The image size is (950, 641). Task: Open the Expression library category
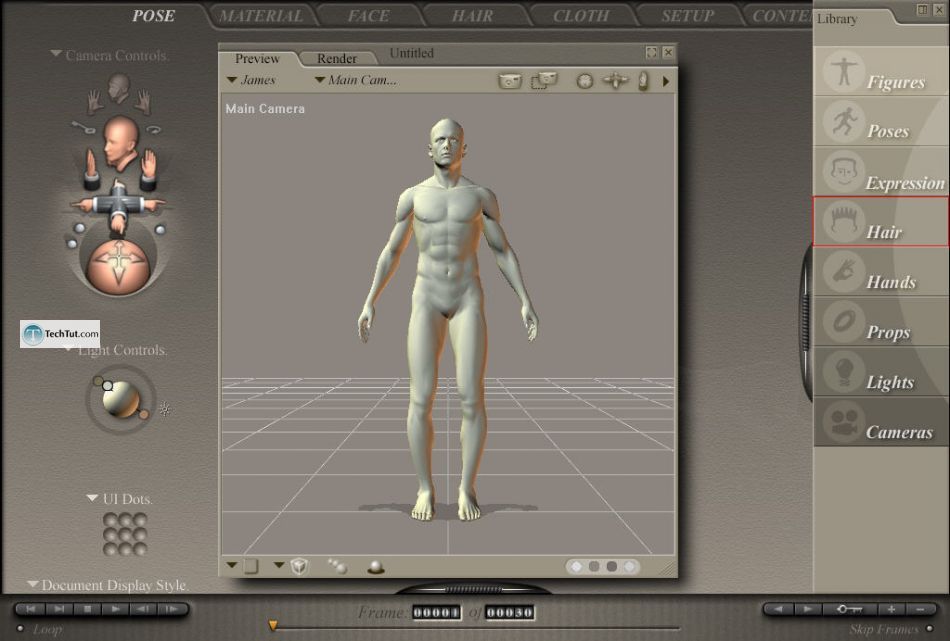(x=881, y=171)
